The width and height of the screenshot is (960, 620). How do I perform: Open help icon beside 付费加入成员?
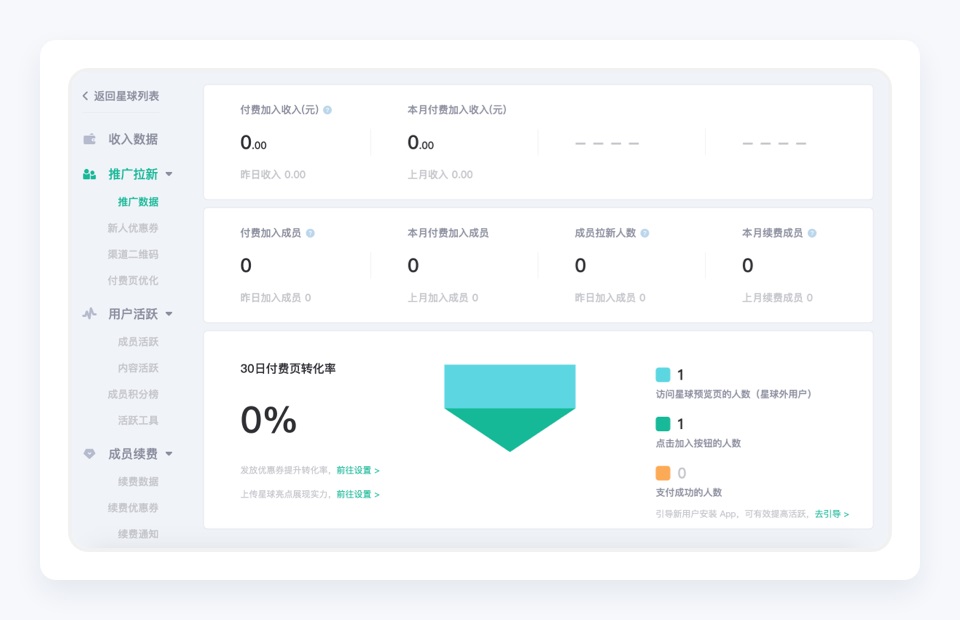click(x=310, y=233)
